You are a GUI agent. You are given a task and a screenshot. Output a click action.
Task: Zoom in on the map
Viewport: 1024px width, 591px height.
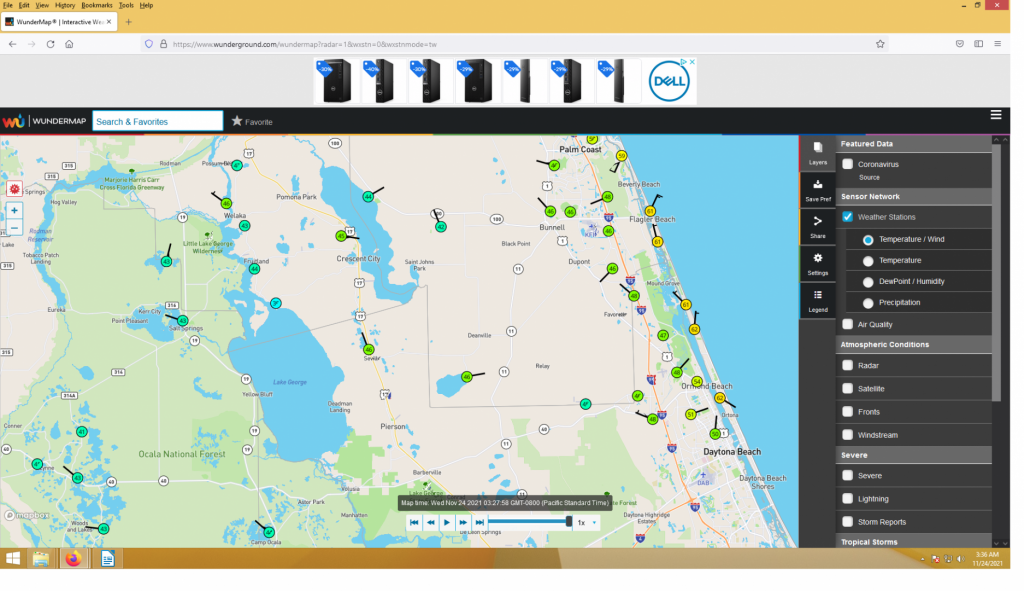point(14,211)
